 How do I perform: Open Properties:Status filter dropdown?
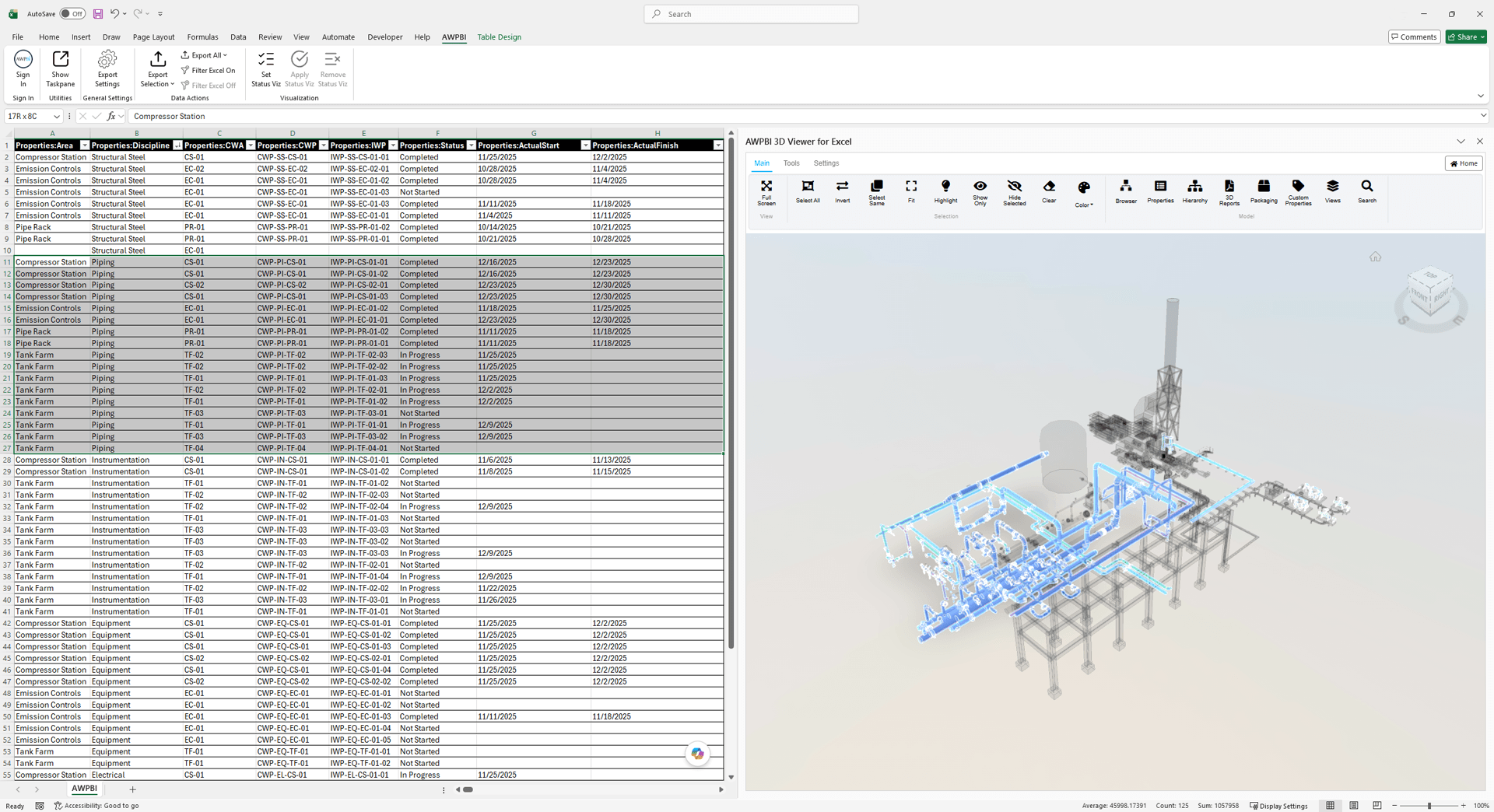[471, 145]
